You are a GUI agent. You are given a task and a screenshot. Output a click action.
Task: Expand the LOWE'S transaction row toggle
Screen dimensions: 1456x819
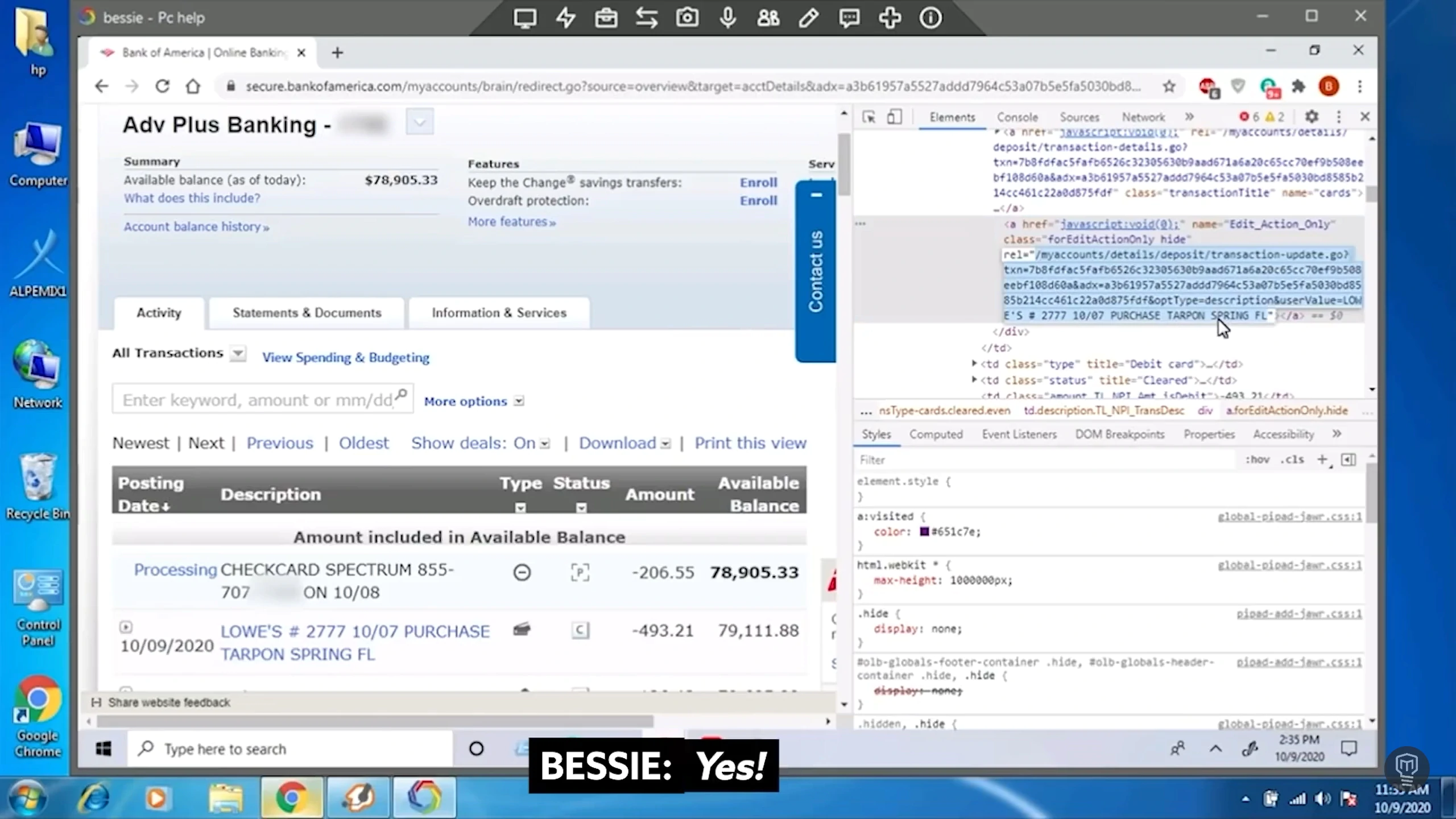[x=126, y=627]
